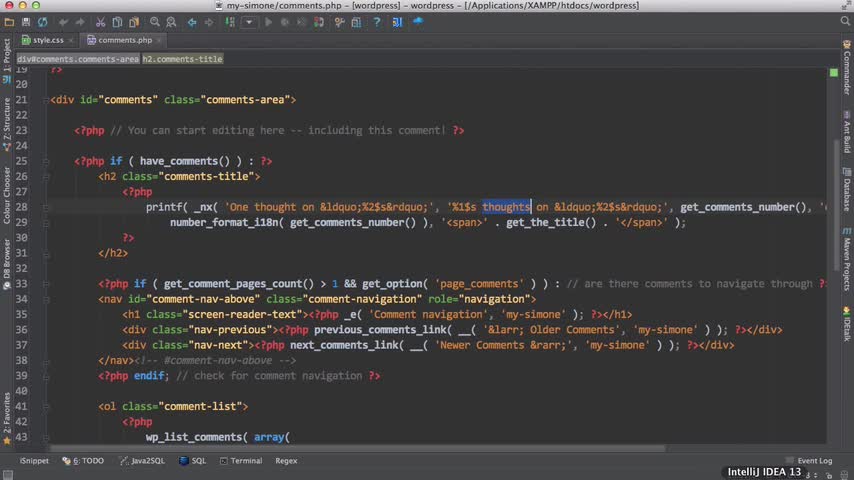Open the iSnippet bottom panel
Screen dimensions: 854x480
click(34, 461)
